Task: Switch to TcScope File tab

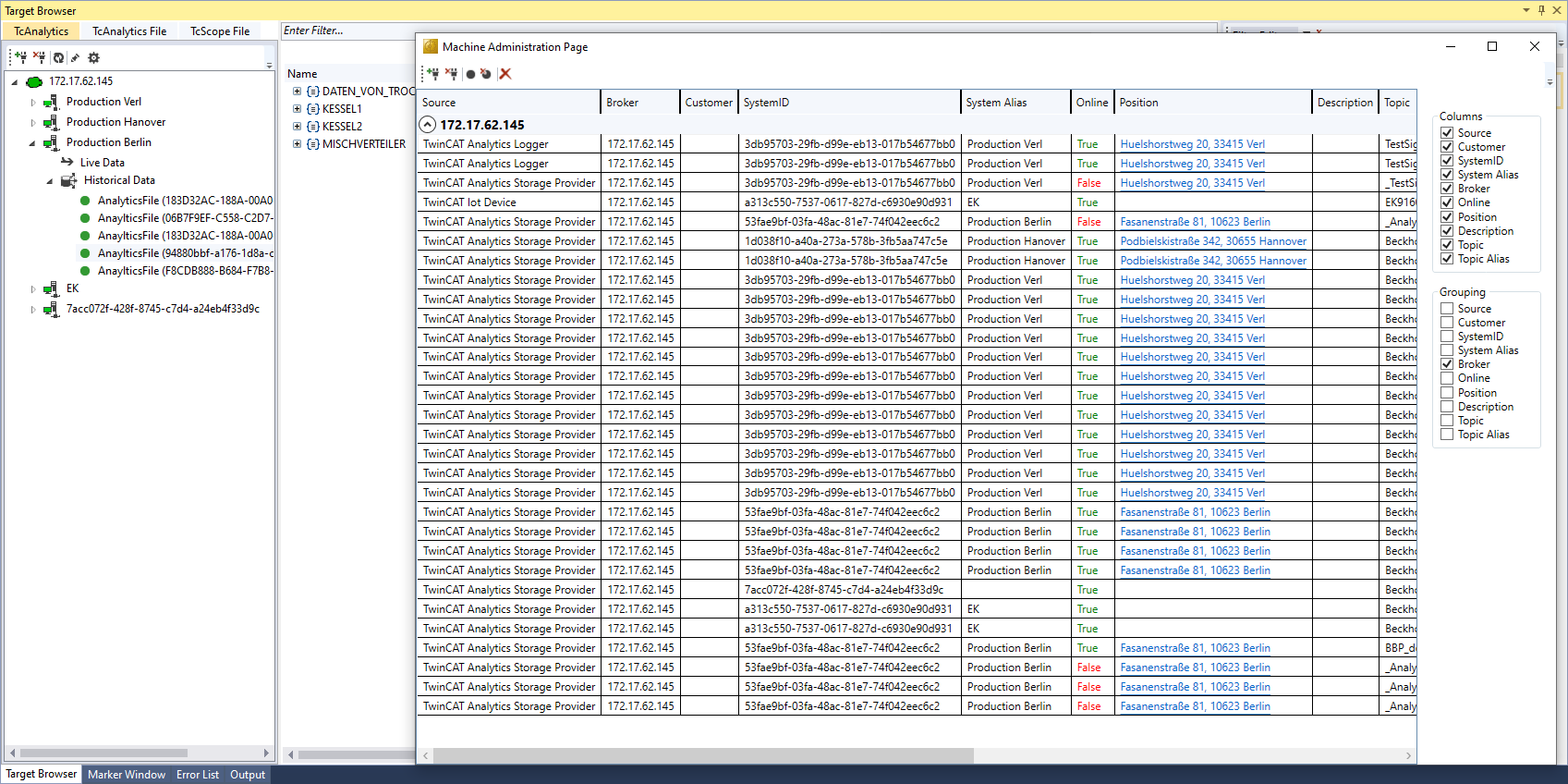Action: [220, 31]
